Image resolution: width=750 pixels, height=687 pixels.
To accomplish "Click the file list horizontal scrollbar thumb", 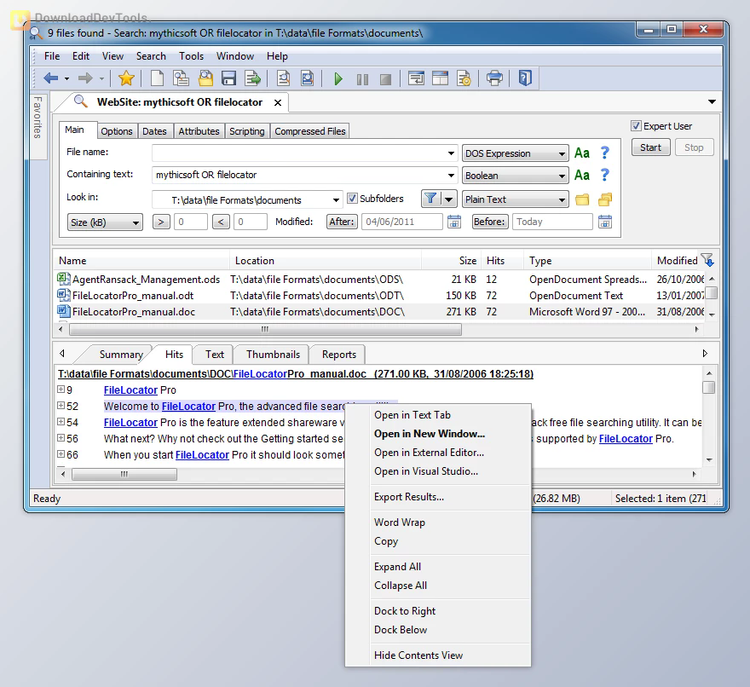I will (265, 329).
